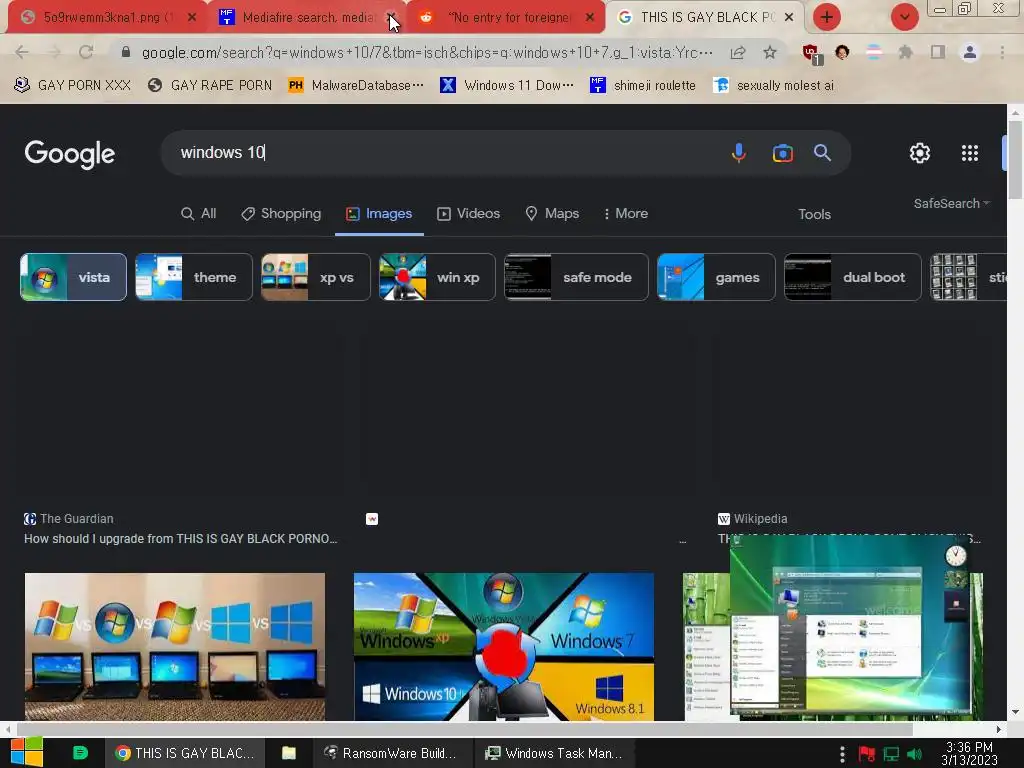
Task: Toggle the xp vs filter chip
Action: 316,277
